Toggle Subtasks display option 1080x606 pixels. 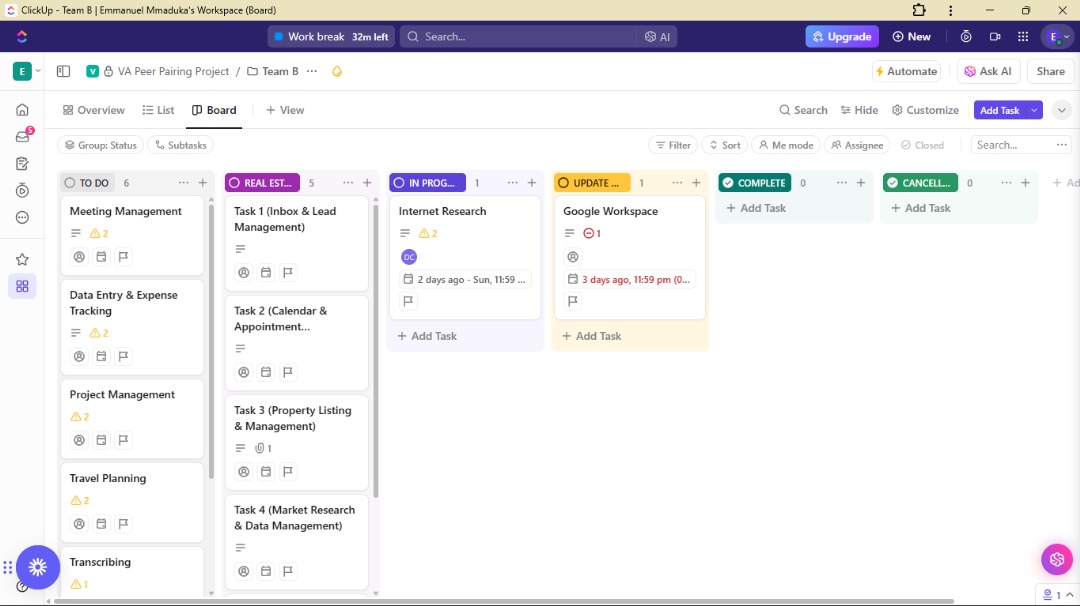(180, 145)
